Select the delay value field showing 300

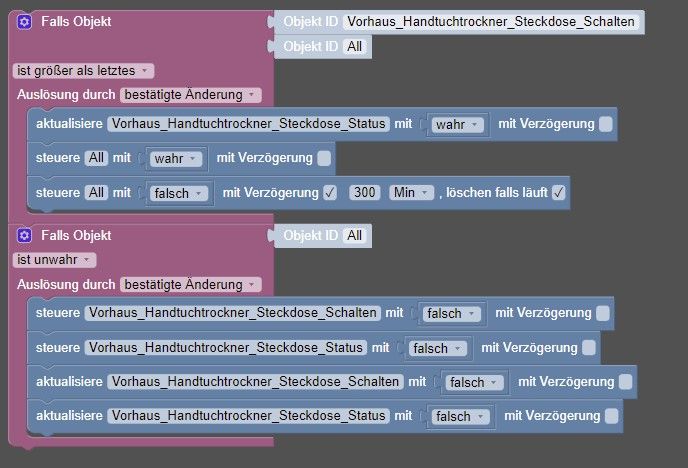coord(365,193)
